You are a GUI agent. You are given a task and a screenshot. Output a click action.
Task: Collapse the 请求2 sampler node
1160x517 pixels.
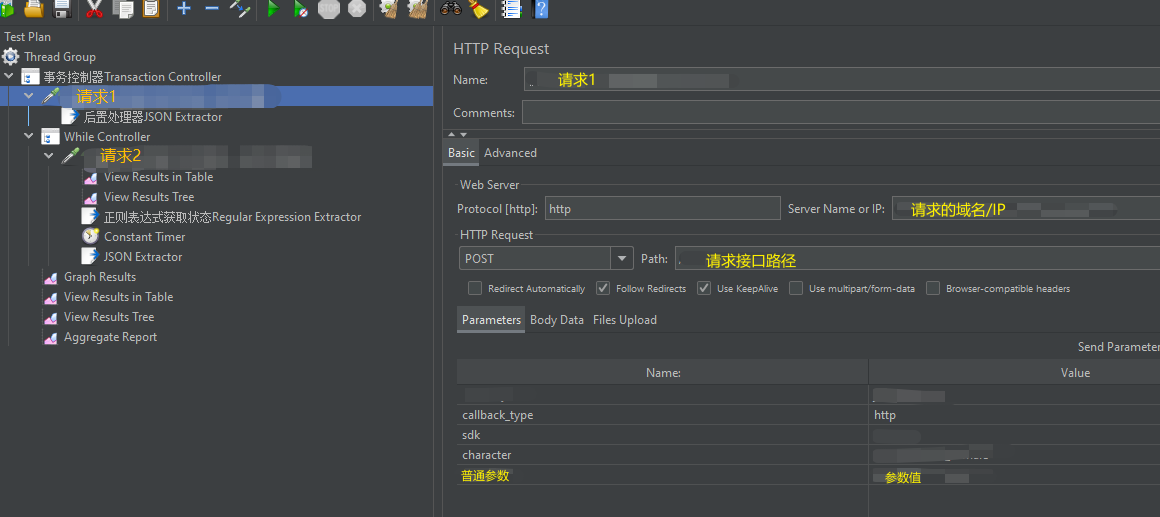pyautogui.click(x=49, y=156)
